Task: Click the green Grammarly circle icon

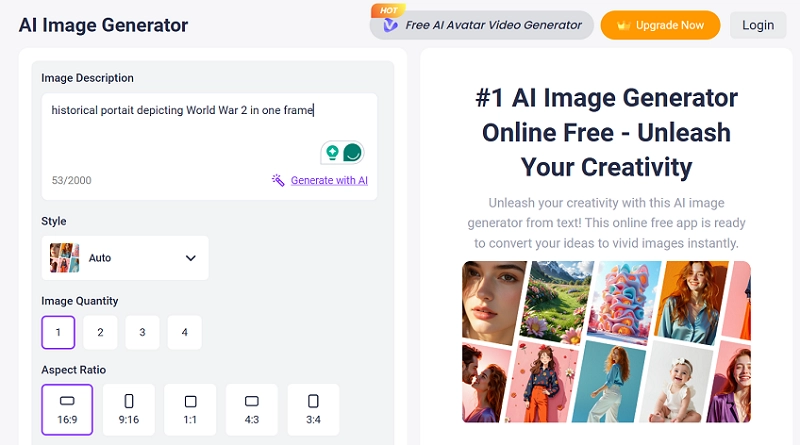Action: click(352, 152)
